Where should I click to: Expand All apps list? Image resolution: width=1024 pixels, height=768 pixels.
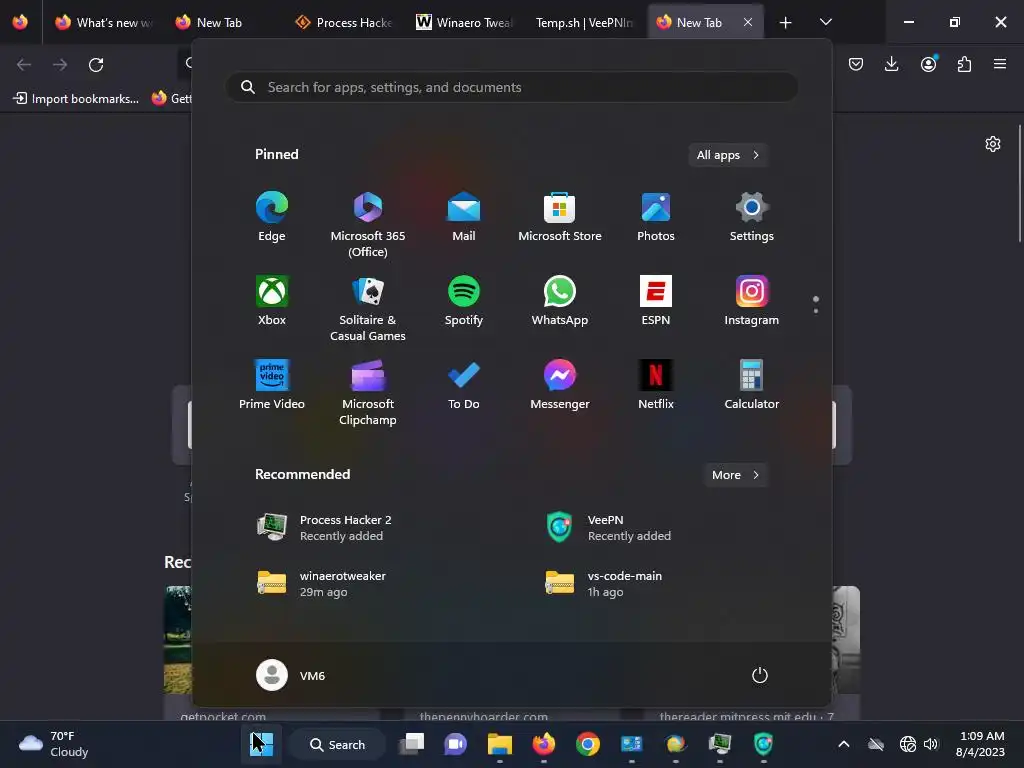tap(728, 155)
